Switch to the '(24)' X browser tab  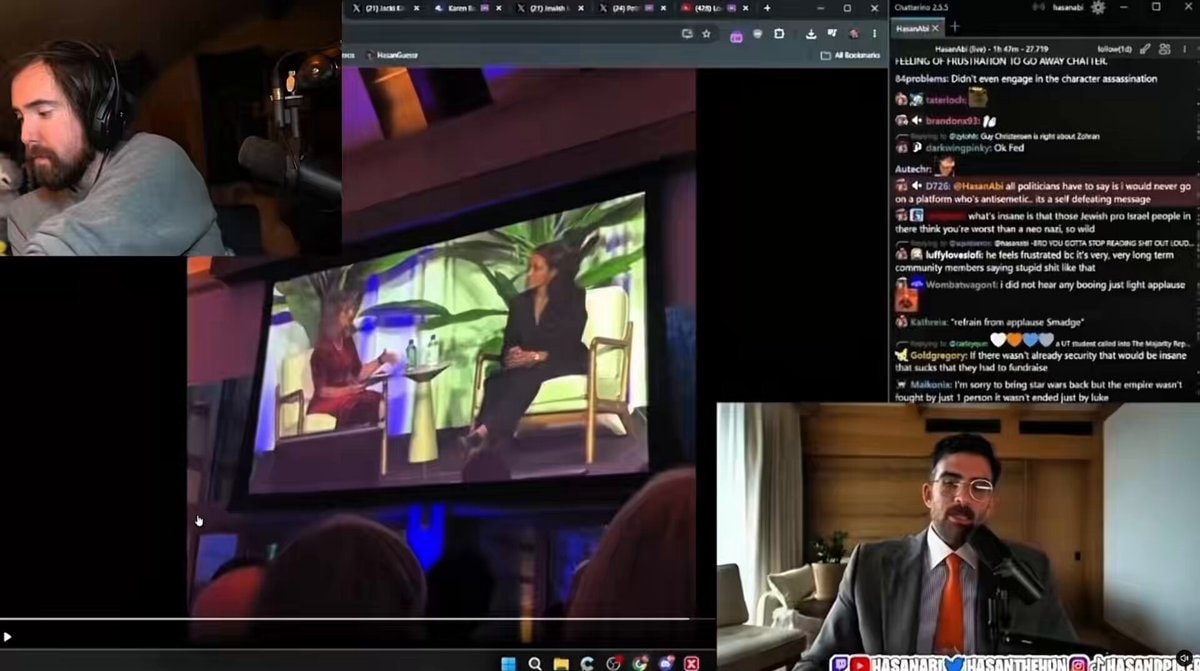[633, 8]
